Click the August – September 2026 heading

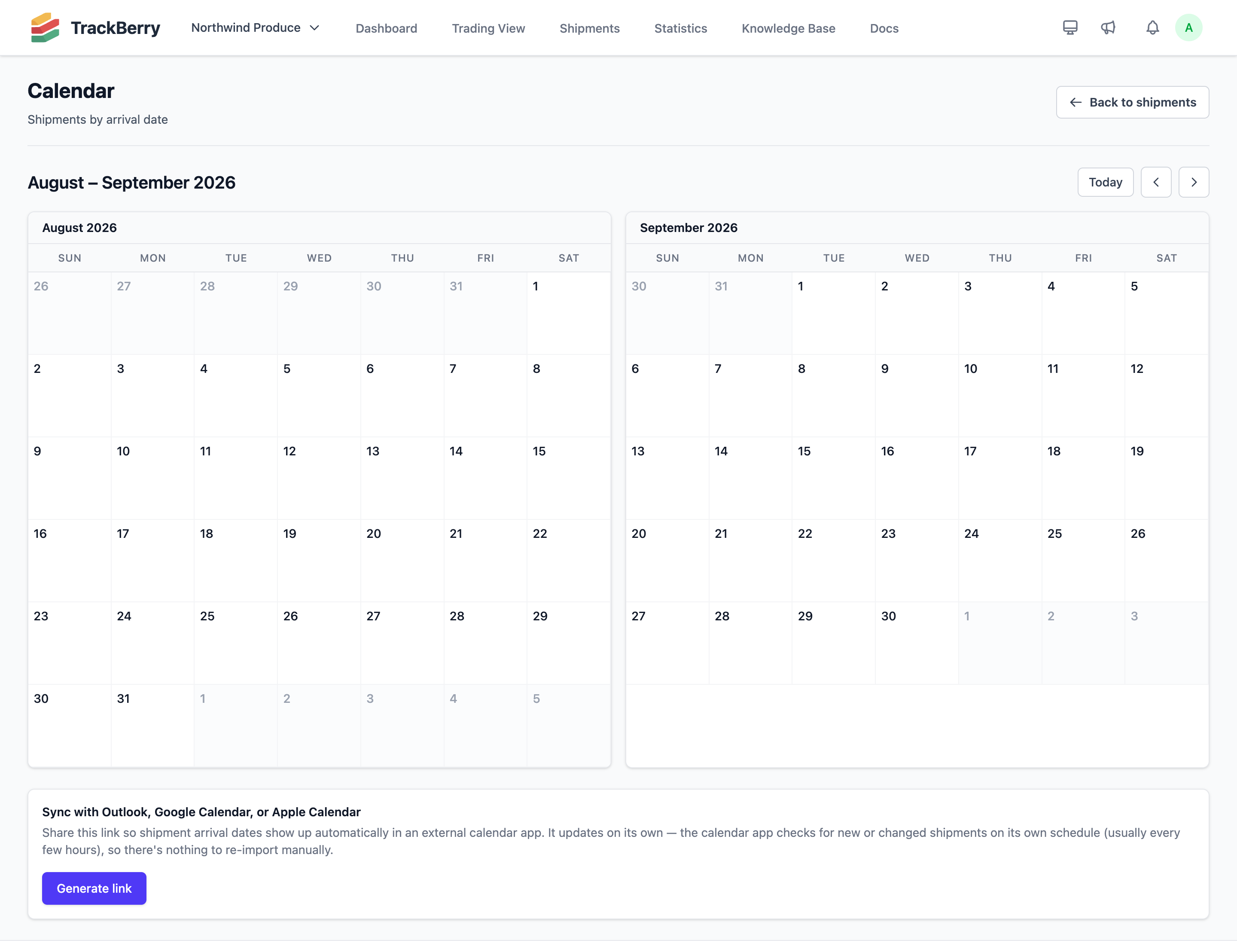[131, 183]
